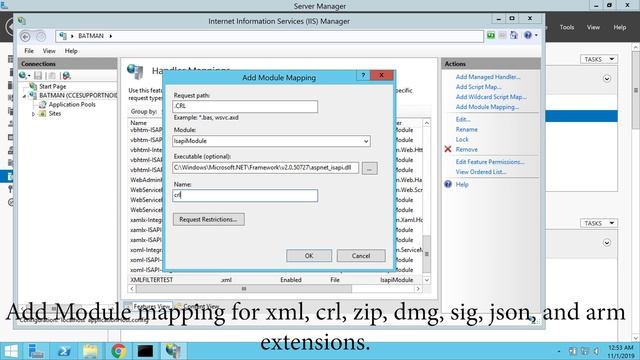
Task: Open Command Prompt from taskbar
Action: (145, 351)
